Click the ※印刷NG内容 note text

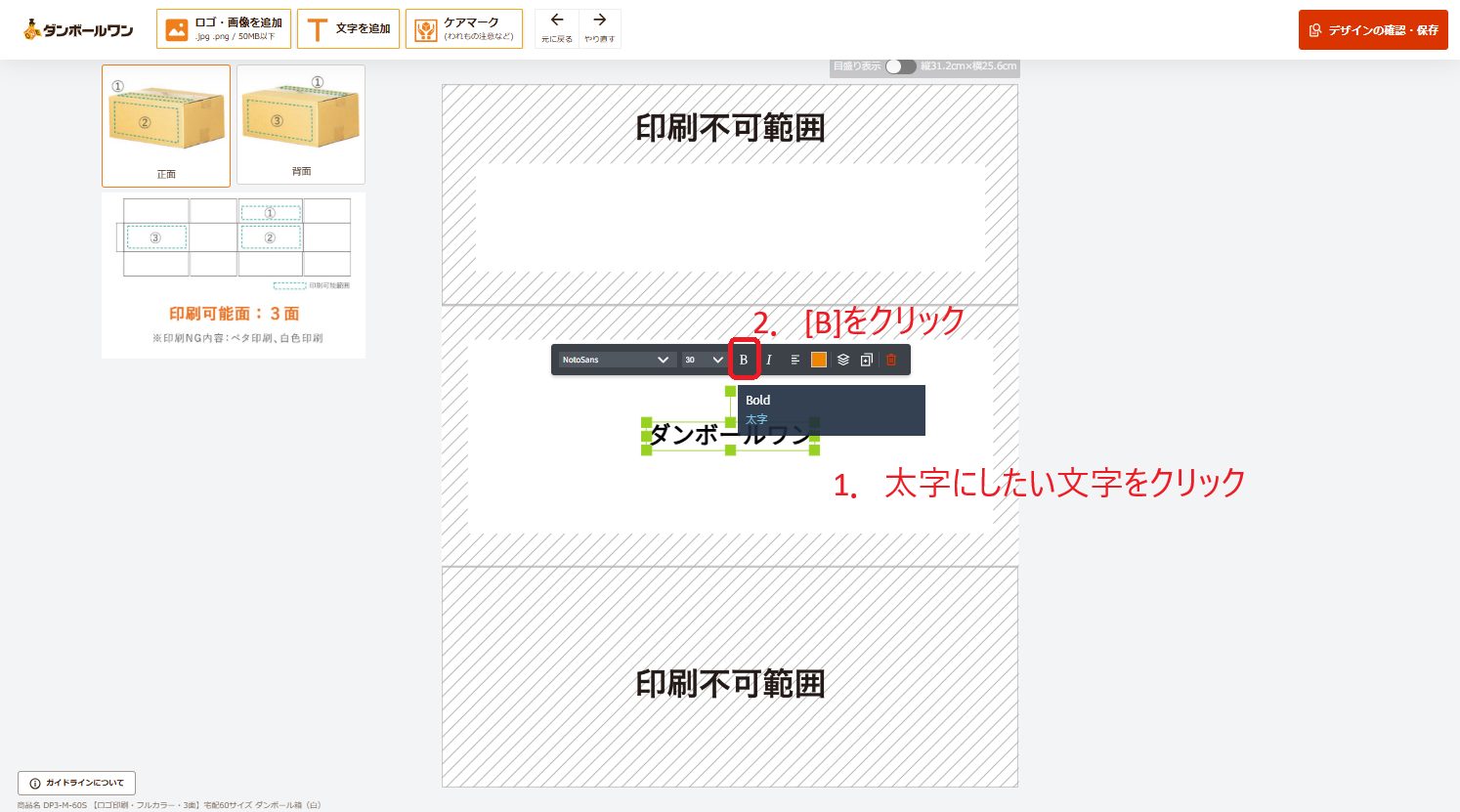237,338
